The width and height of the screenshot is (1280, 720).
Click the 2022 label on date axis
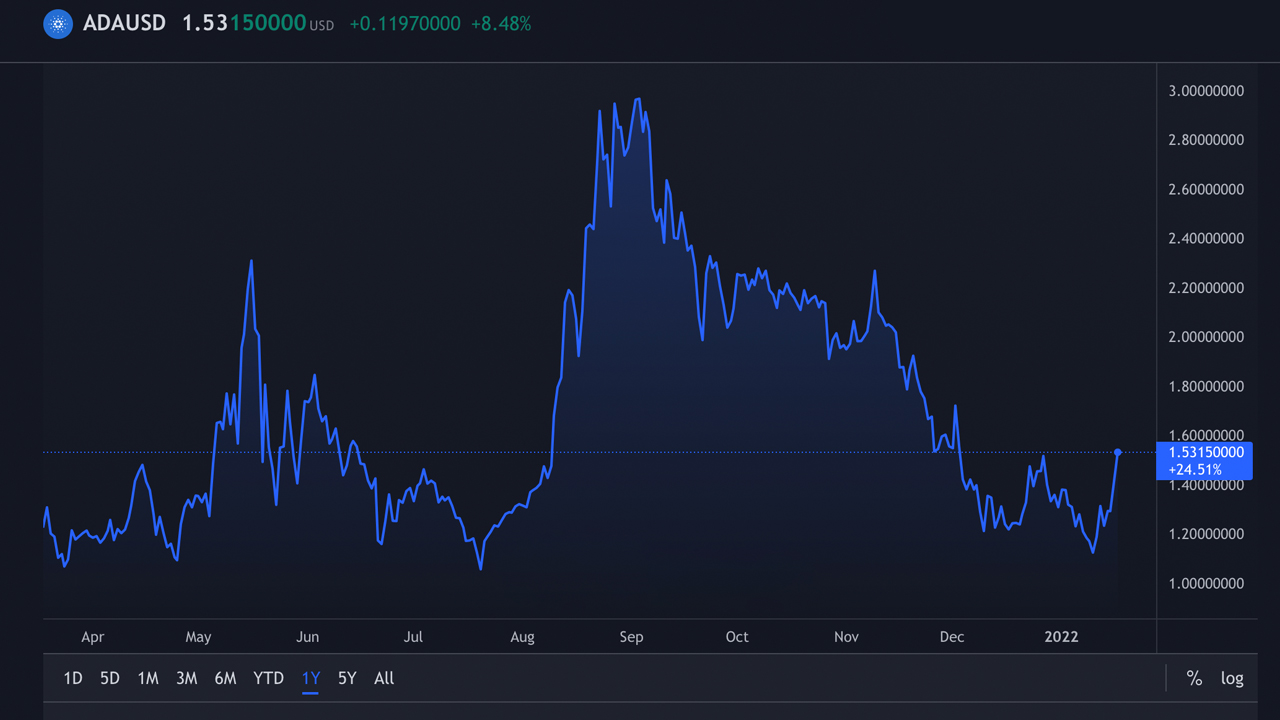pyautogui.click(x=1061, y=636)
